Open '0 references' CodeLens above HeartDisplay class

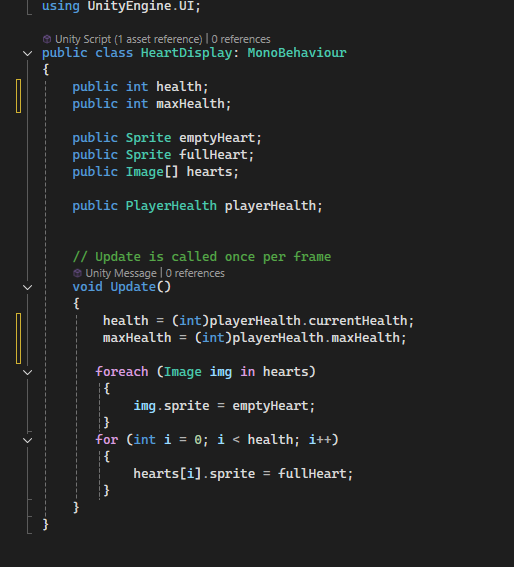coord(241,39)
